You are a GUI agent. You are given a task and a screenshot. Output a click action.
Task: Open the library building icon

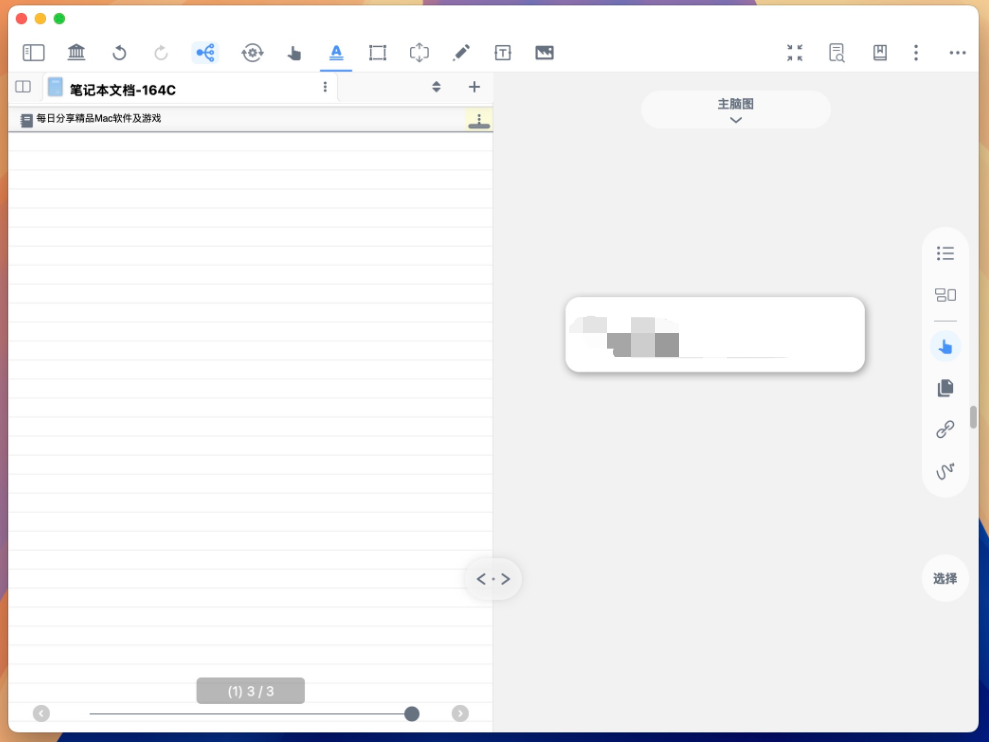pyautogui.click(x=76, y=53)
